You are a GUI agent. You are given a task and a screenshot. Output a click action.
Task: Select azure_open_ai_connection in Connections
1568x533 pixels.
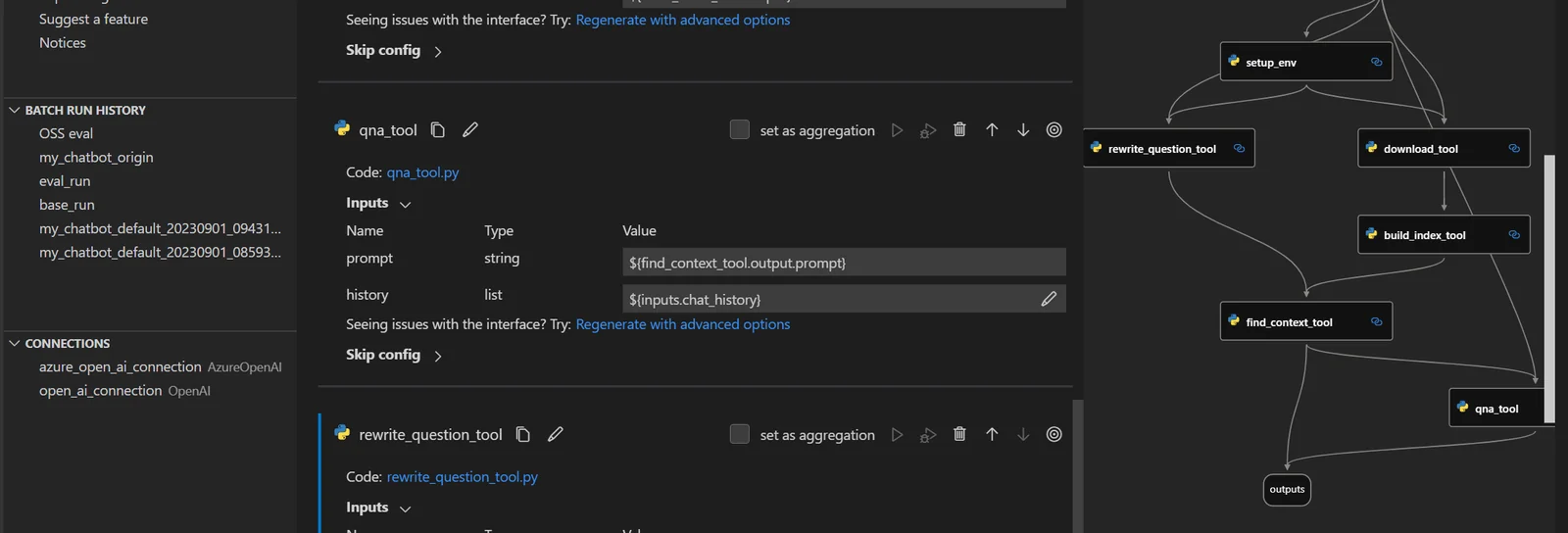[x=120, y=366]
